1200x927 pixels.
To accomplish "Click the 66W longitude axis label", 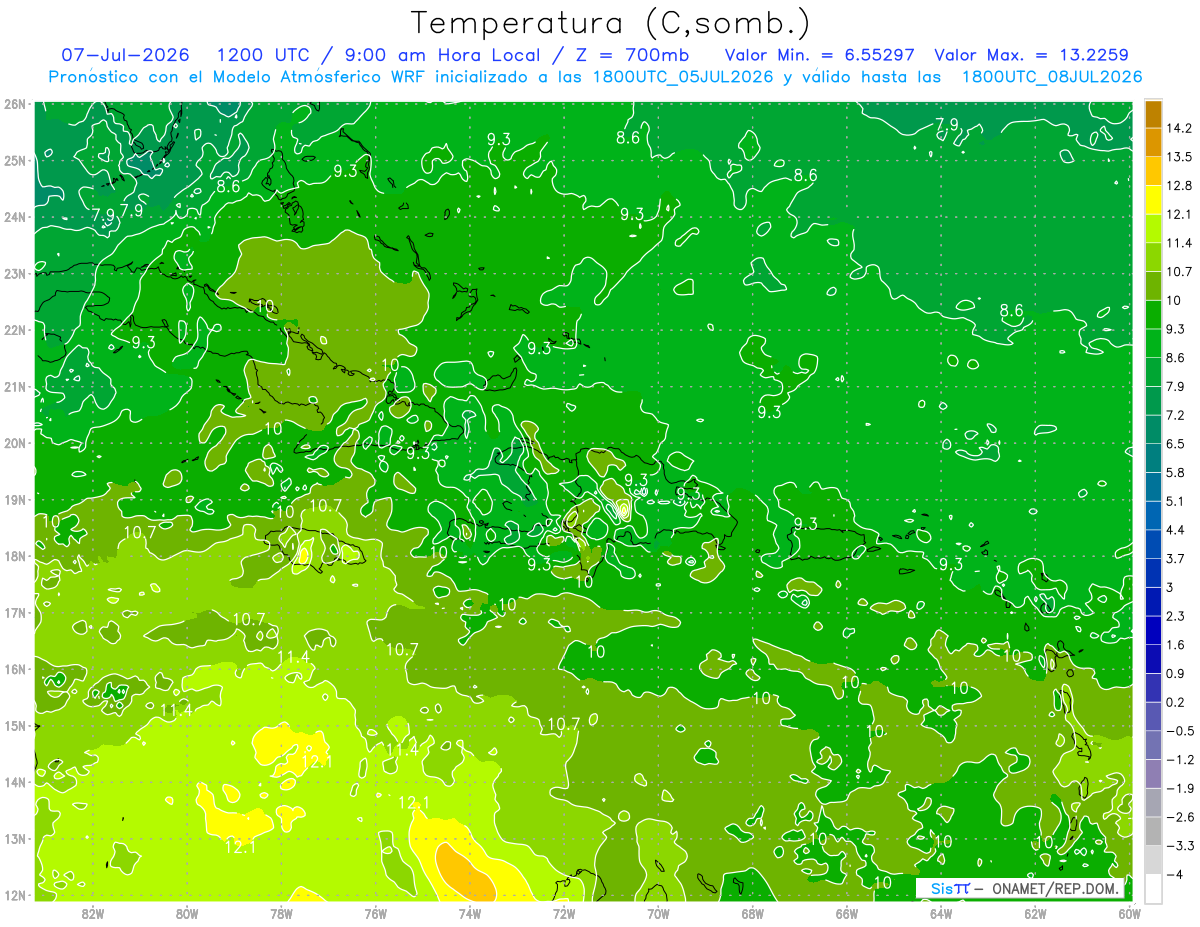I will coord(847,912).
